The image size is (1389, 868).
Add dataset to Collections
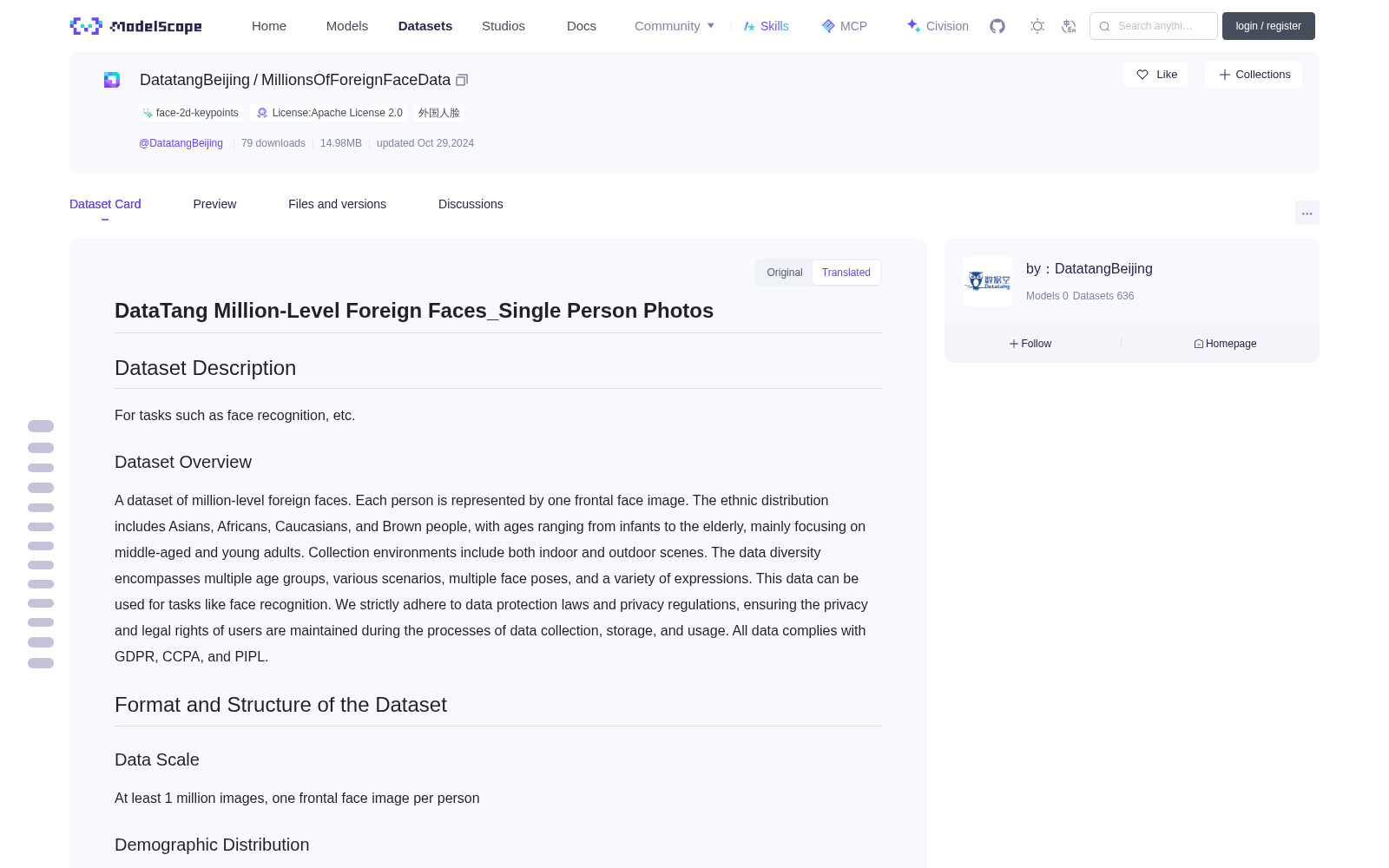coord(1254,75)
